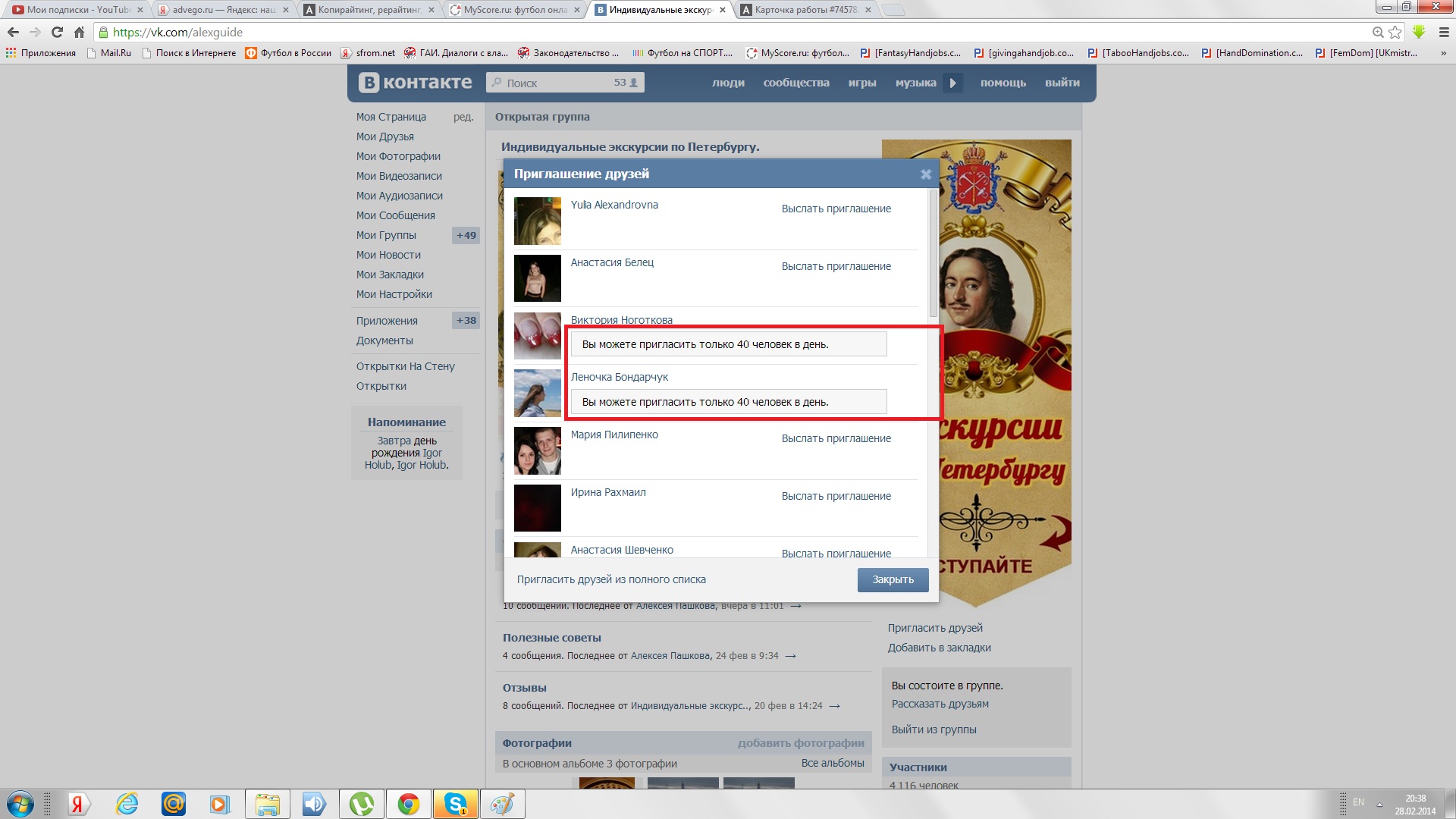Click the dialog's vertical scrollbar thumb
This screenshot has width=1456, height=819.
(x=933, y=254)
